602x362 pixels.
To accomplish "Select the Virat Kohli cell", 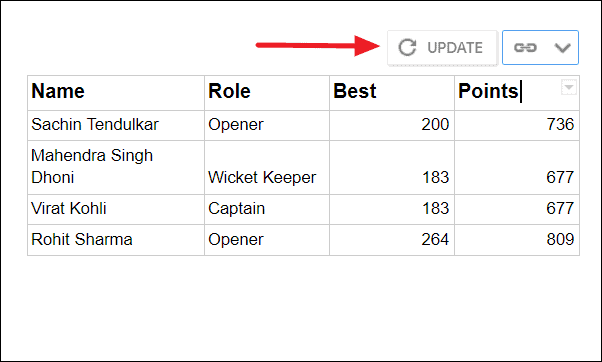I will tap(116, 209).
